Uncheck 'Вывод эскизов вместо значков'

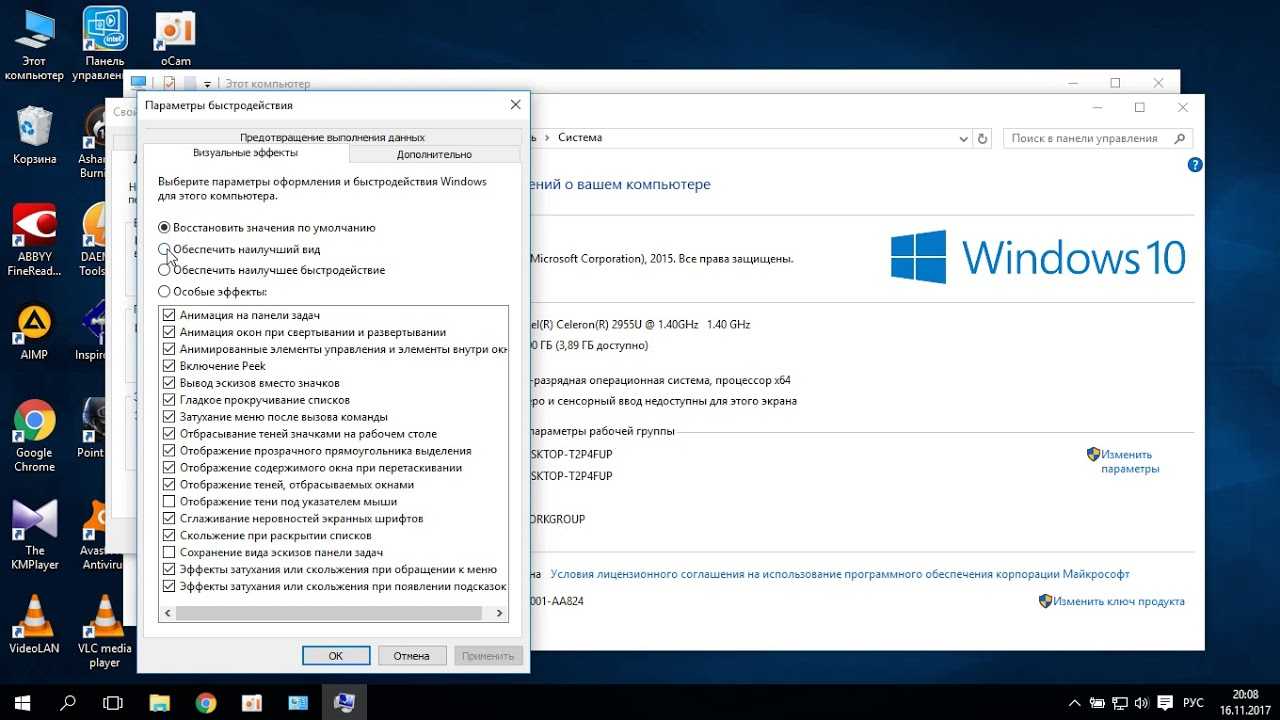(169, 383)
